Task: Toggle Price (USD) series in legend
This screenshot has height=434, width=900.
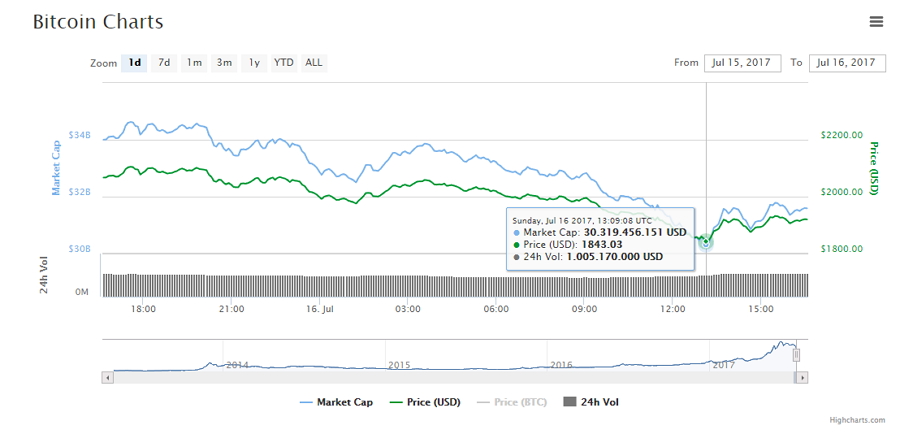Action: 425,402
